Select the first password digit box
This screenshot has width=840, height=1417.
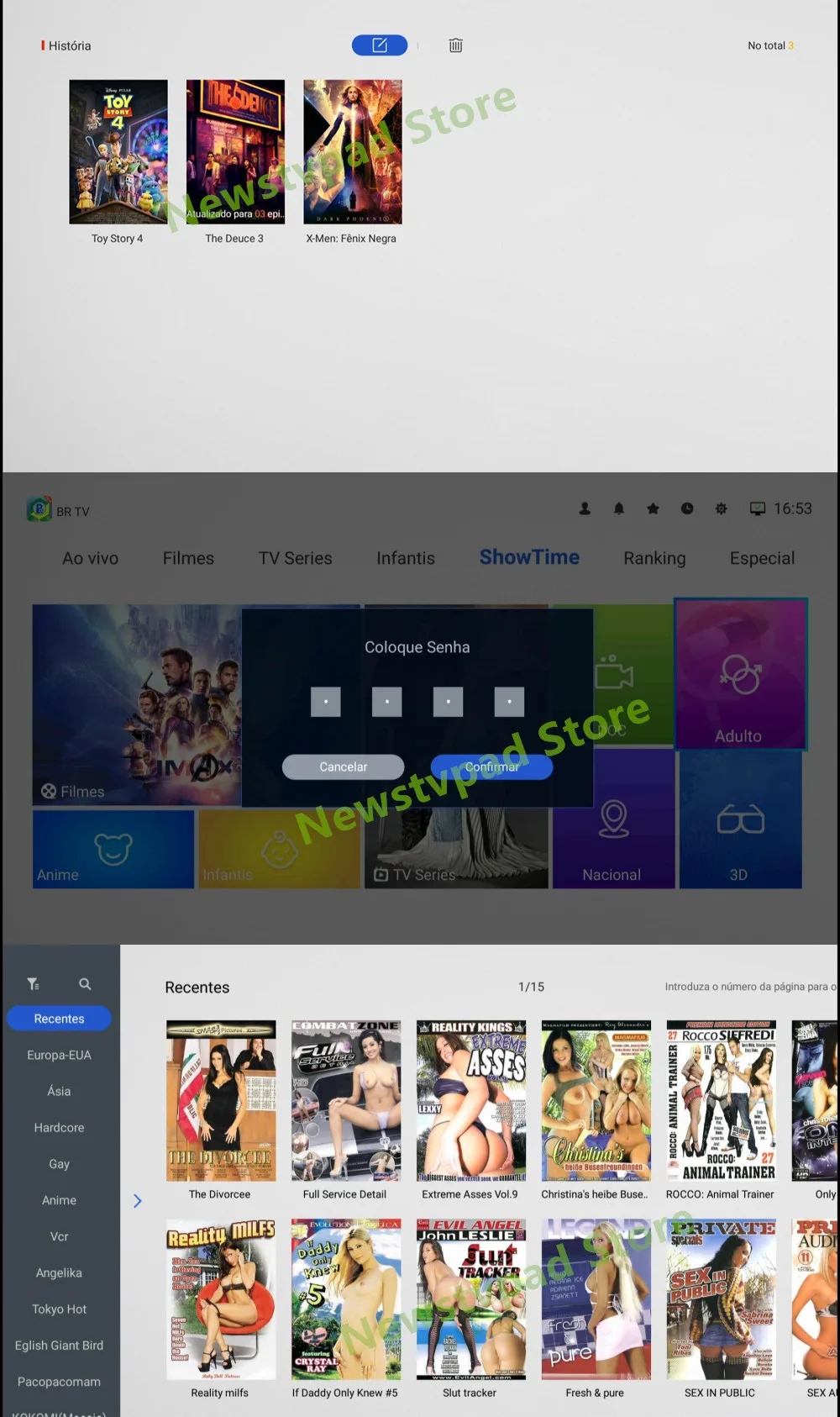point(326,702)
